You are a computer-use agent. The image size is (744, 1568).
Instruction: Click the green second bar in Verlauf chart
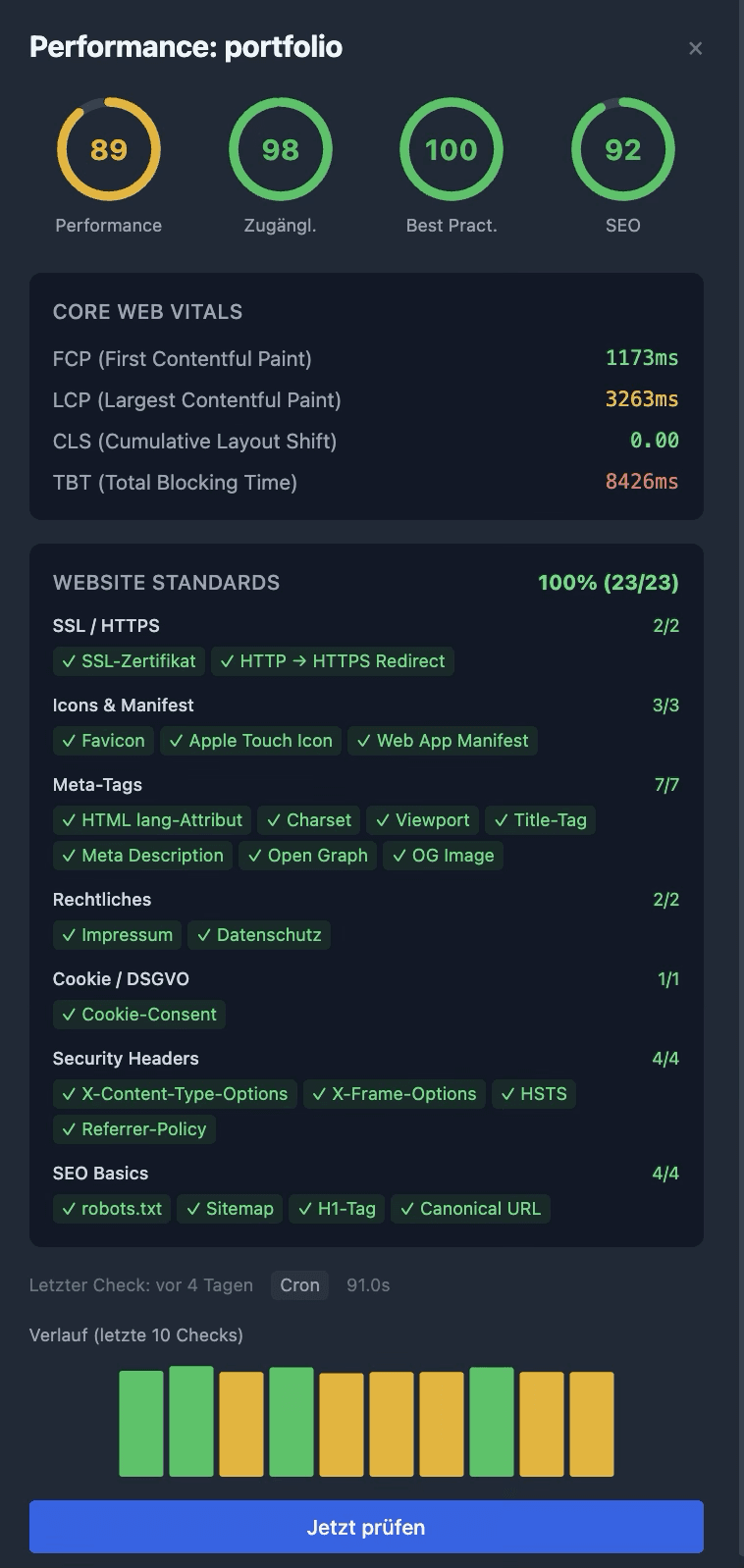coord(192,1422)
